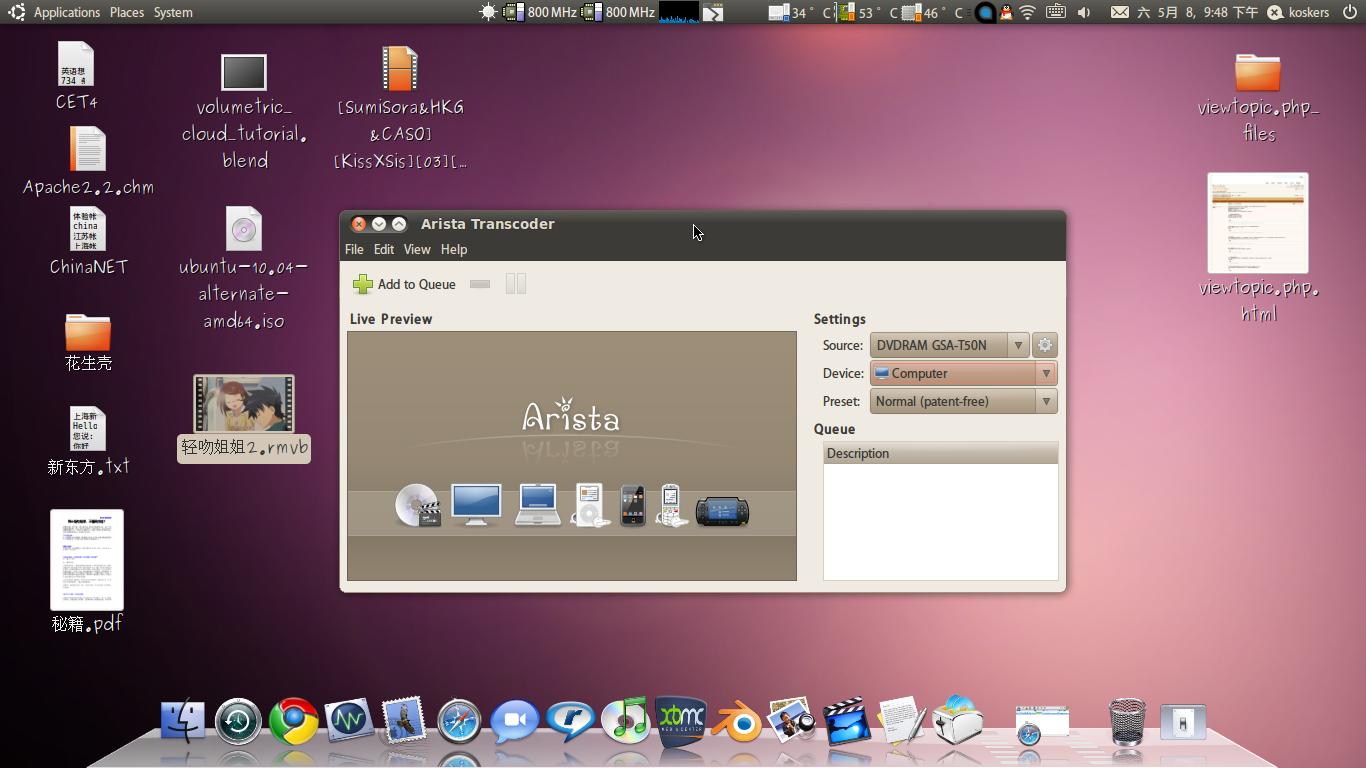Open the Mail stamp icon in dock
This screenshot has height=768, width=1366.
[x=404, y=720]
